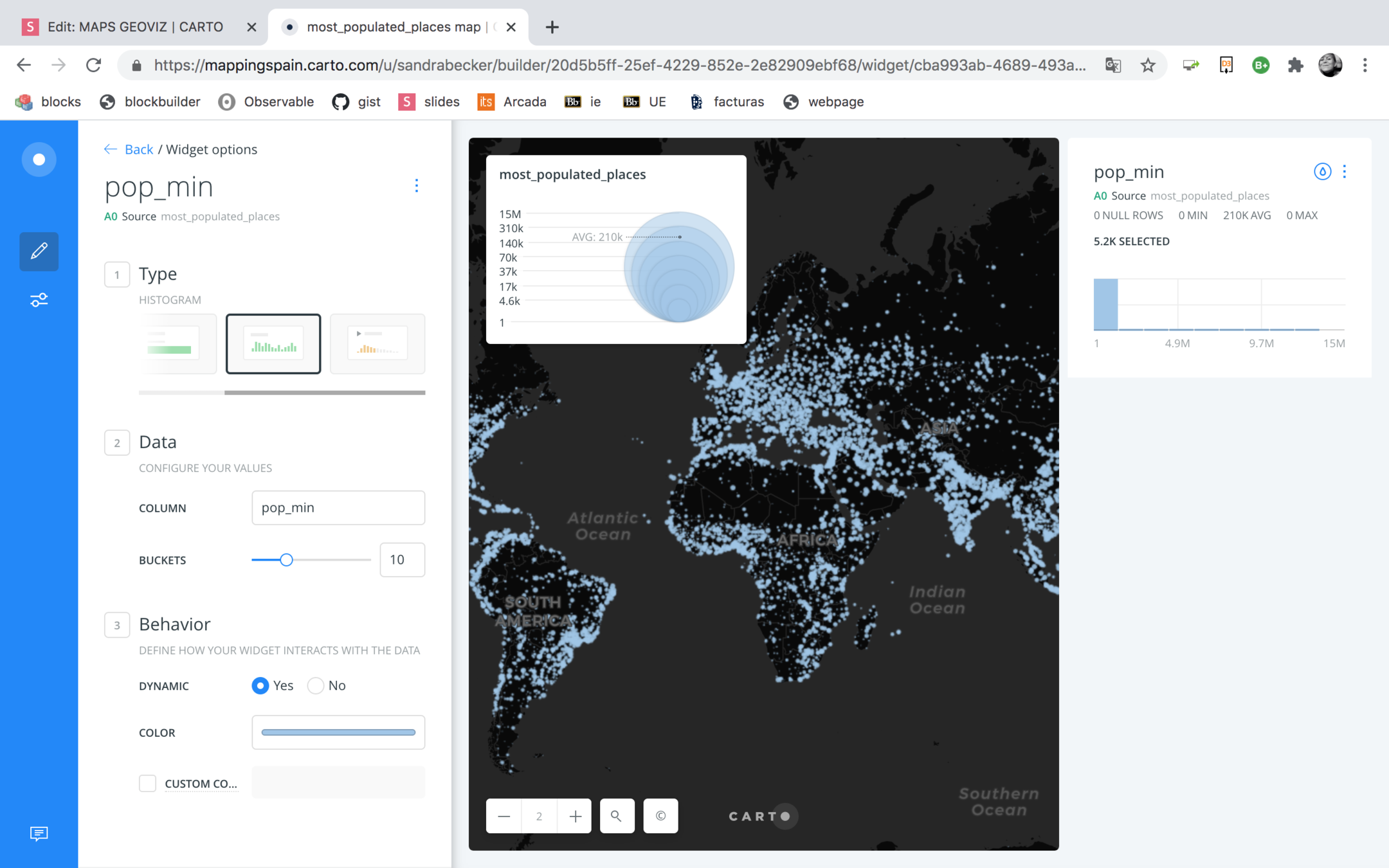
Task: Click the pencil edit icon in sidebar
Action: pos(39,251)
